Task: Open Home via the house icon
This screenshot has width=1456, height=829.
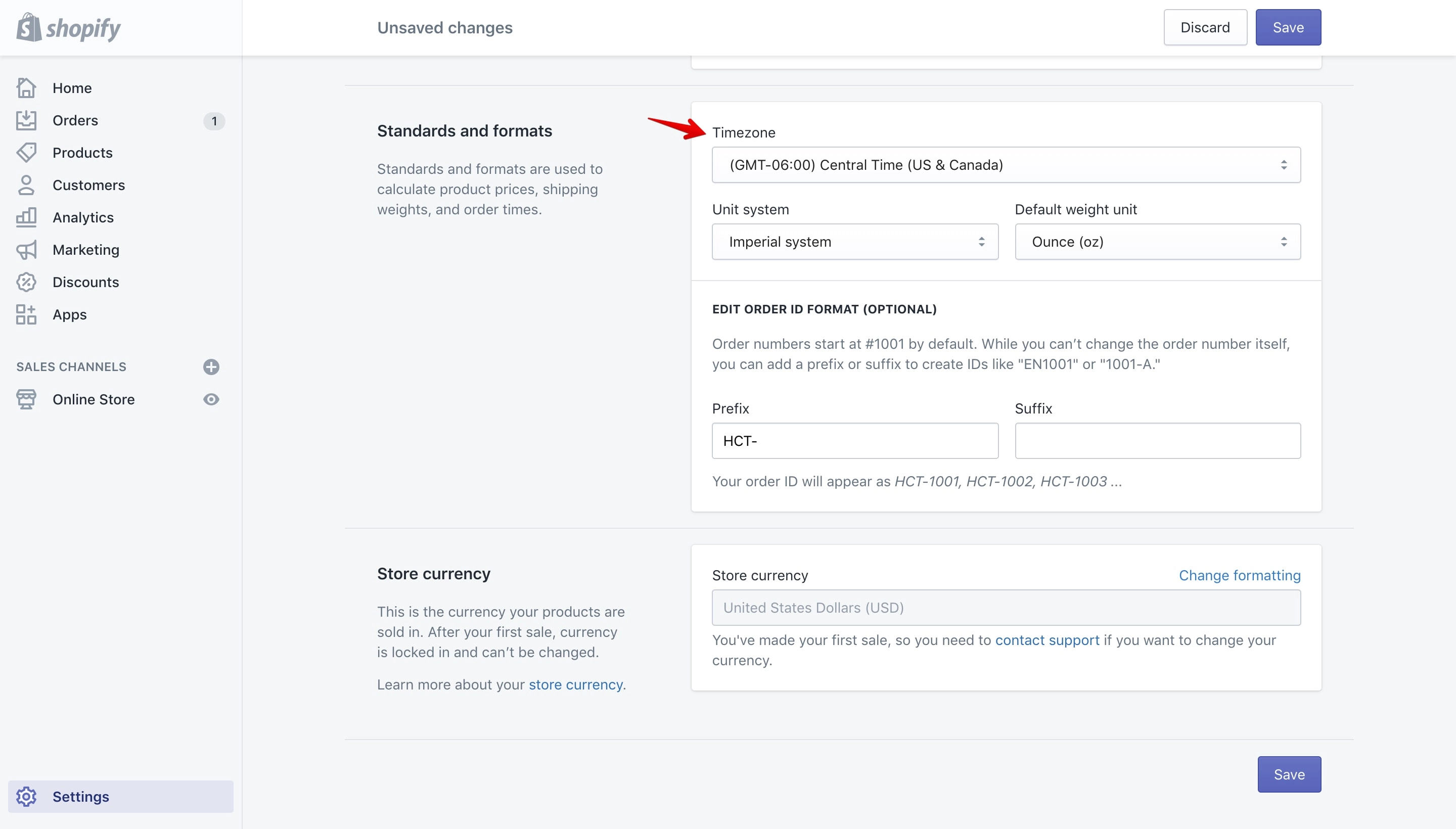Action: 26,87
